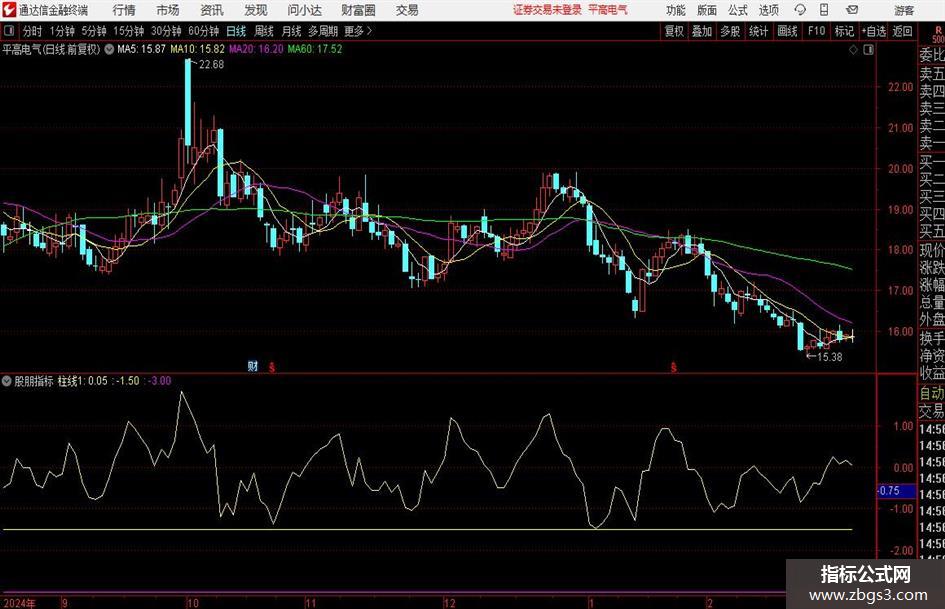
Task: Switch to 30分钟 period
Action: [x=166, y=31]
